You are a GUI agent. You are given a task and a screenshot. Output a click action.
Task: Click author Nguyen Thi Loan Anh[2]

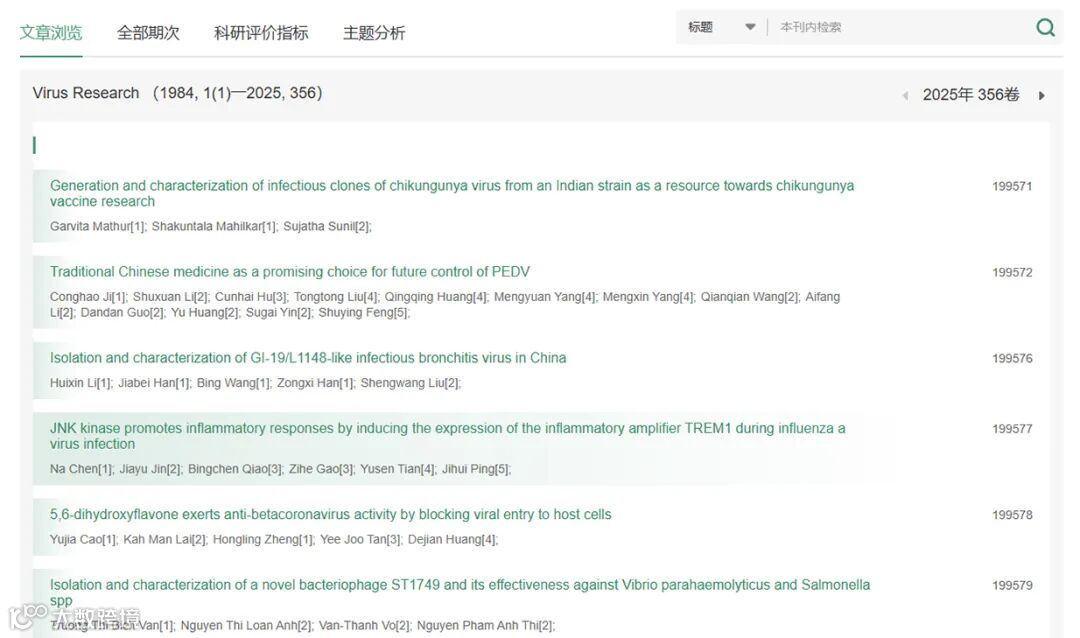(246, 626)
